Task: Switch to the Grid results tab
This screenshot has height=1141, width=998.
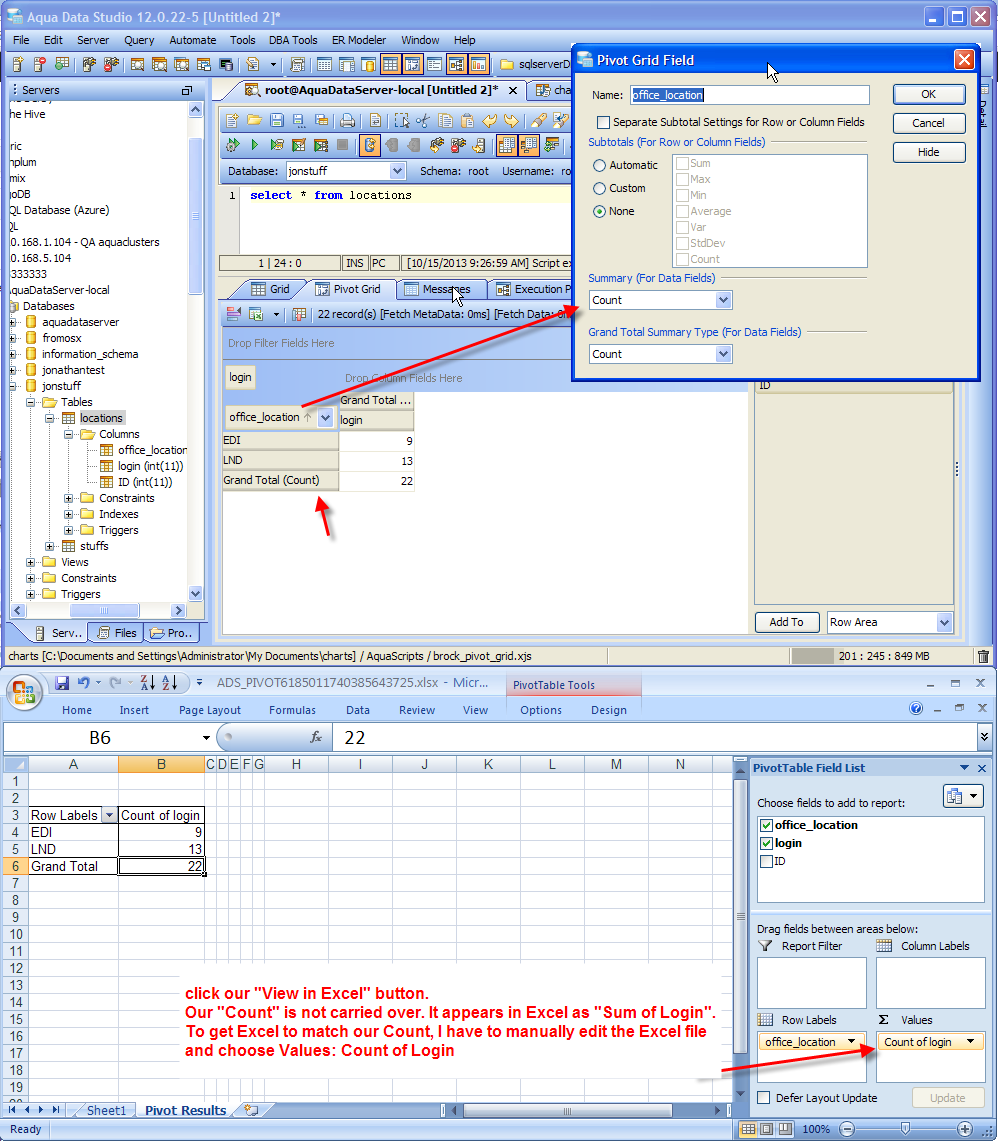Action: click(270, 290)
